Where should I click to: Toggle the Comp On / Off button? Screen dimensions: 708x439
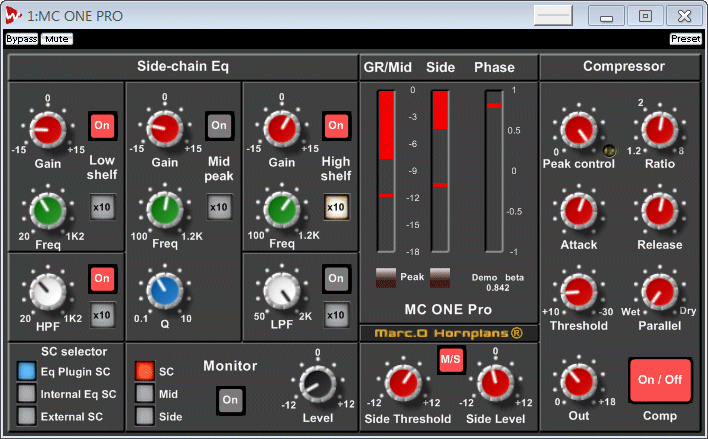click(660, 380)
